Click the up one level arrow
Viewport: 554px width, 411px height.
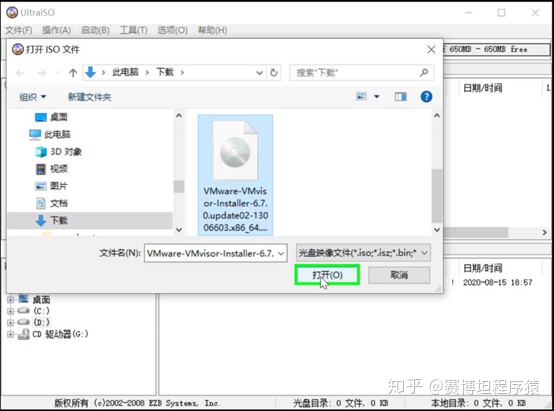(x=73, y=73)
